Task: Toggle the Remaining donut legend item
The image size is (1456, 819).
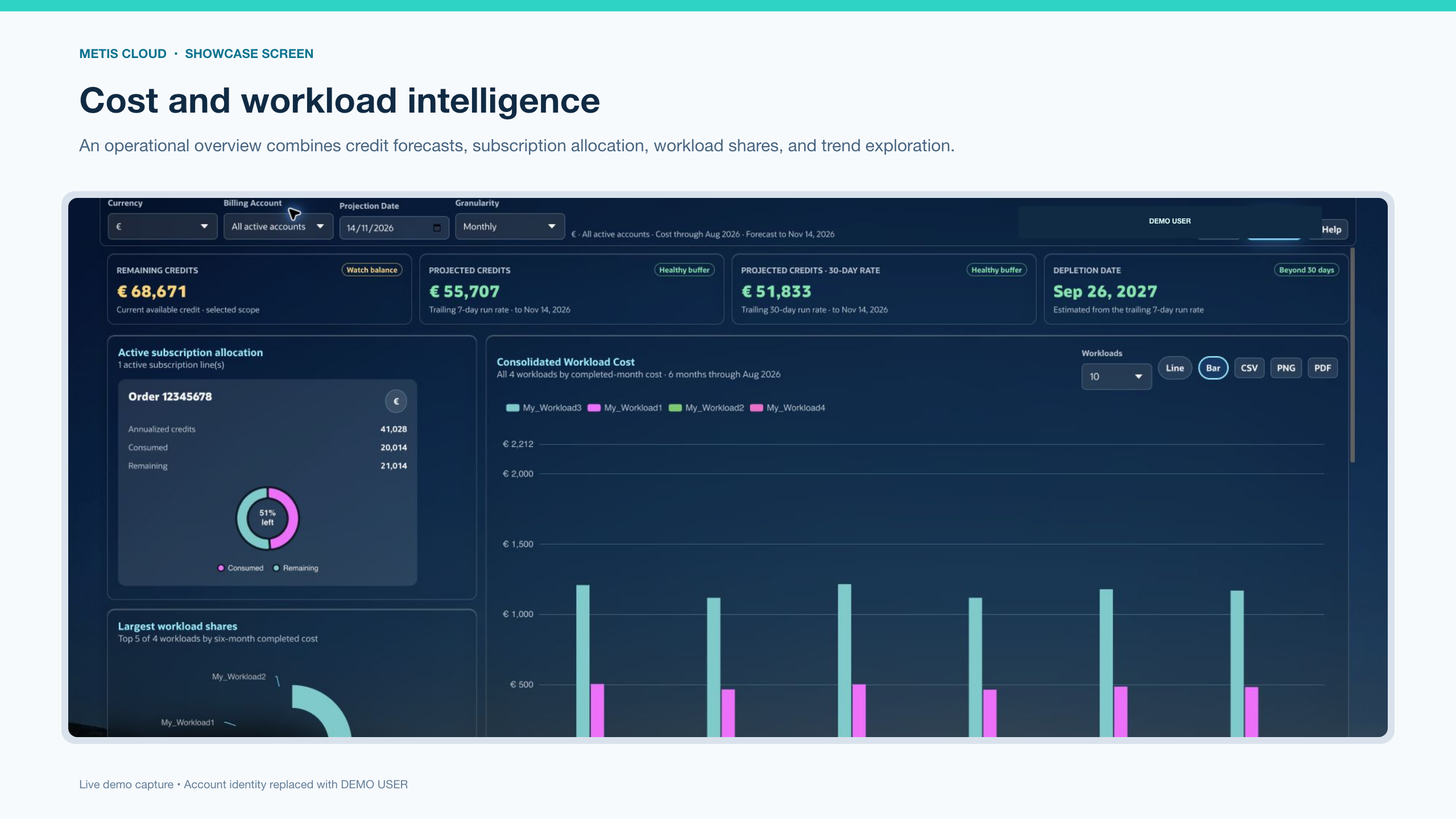Action: pos(296,568)
